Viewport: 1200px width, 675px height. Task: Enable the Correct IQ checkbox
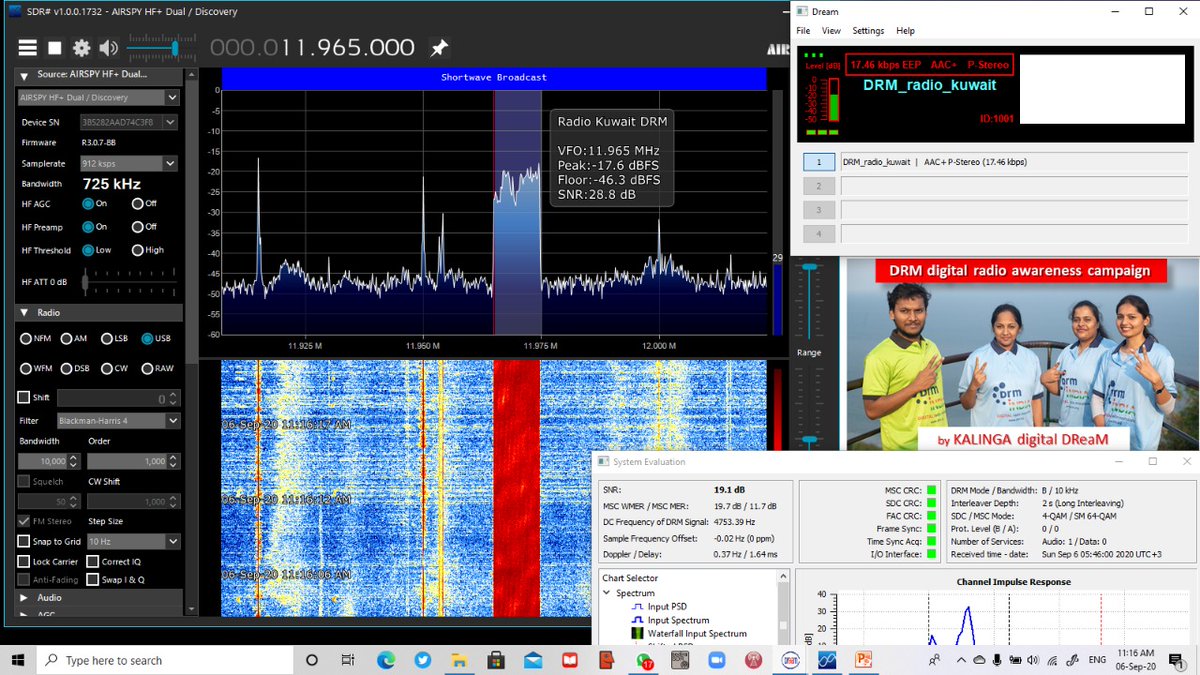(92, 561)
